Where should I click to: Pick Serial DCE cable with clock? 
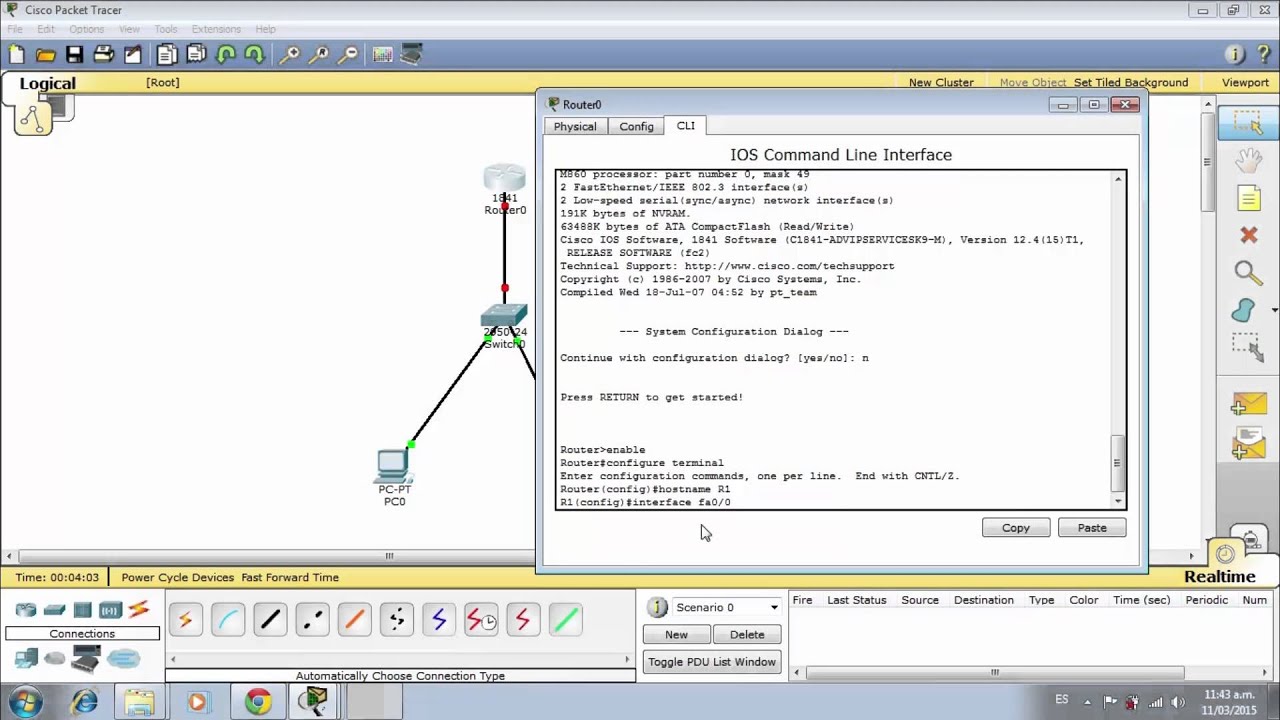click(481, 621)
